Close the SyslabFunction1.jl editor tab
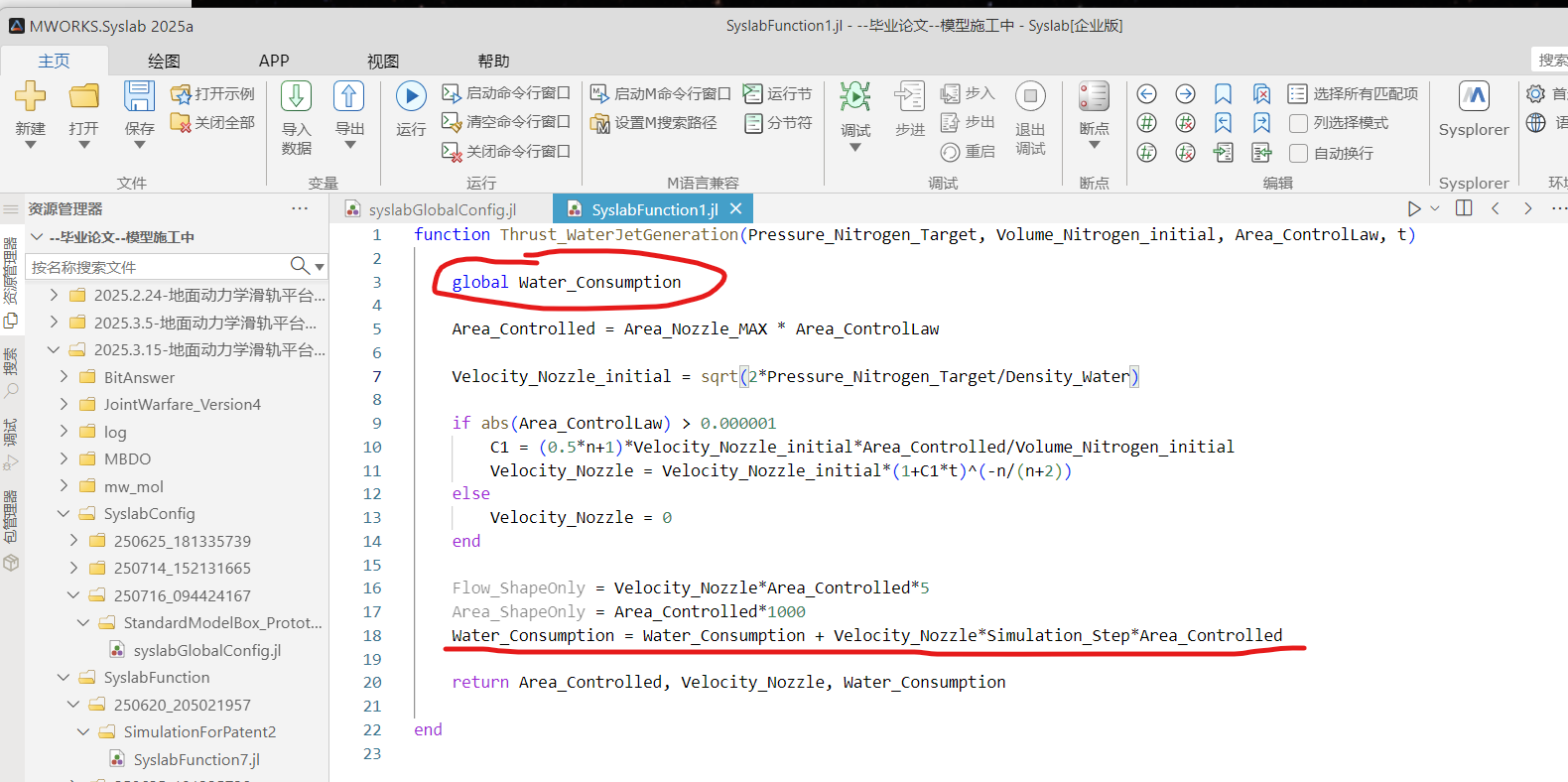 click(735, 208)
